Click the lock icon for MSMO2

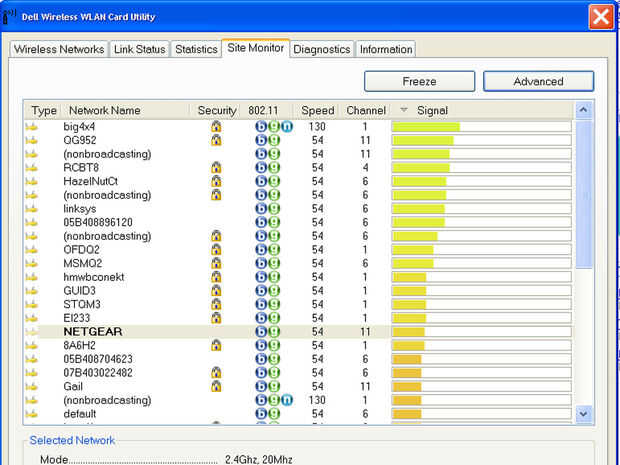216,263
